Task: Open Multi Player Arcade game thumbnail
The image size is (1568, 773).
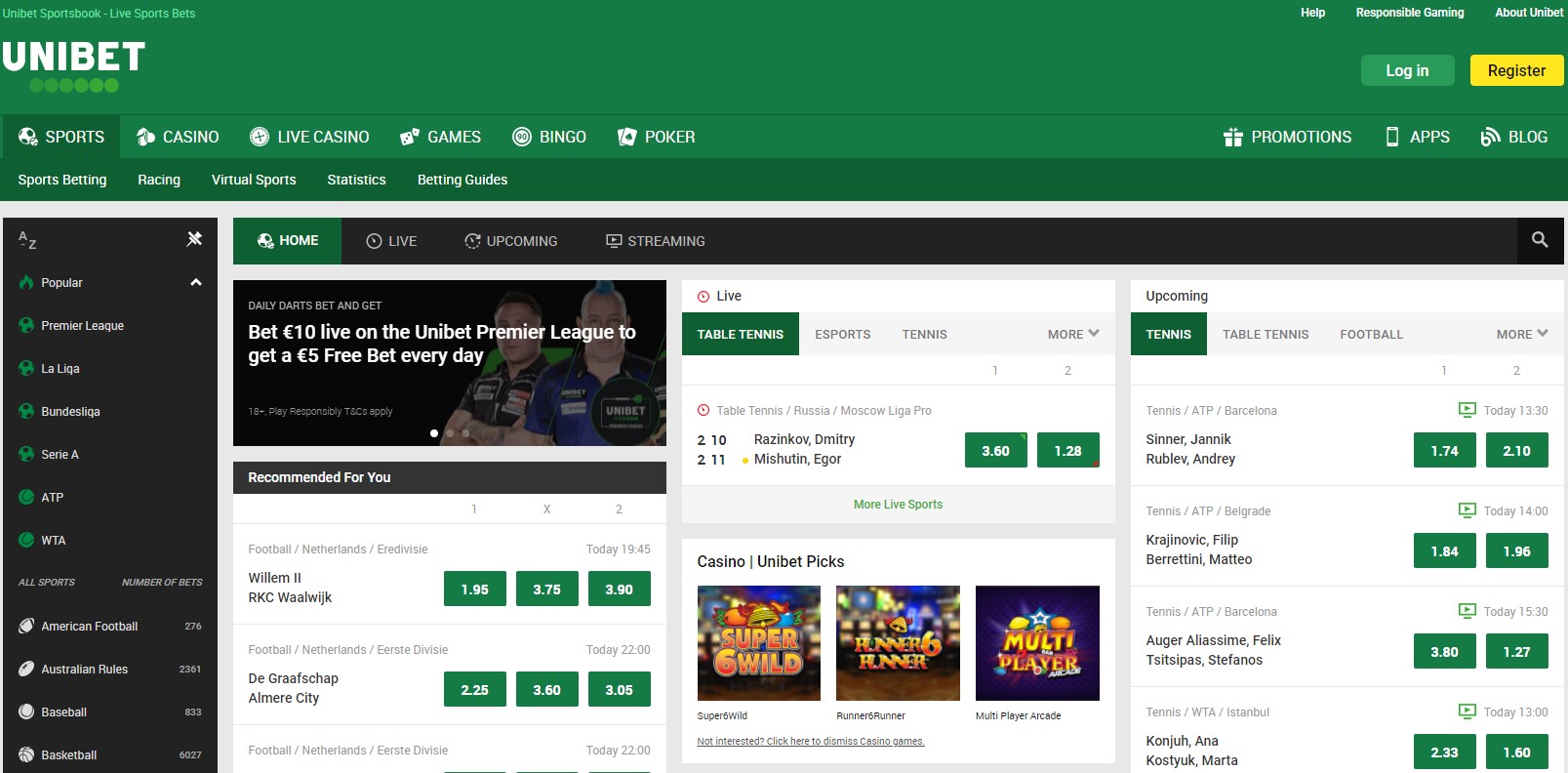Action: pos(1037,643)
